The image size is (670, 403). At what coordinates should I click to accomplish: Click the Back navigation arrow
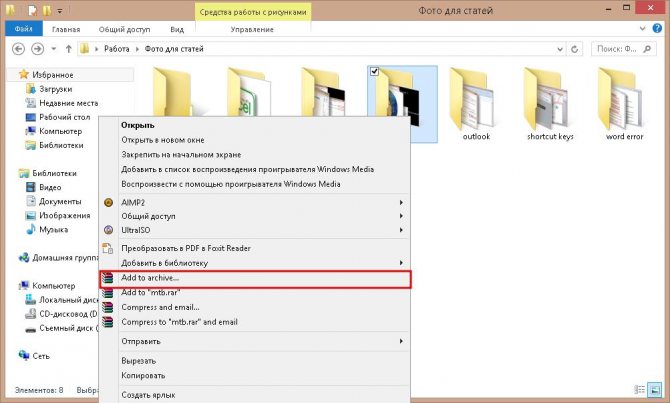tap(18, 49)
